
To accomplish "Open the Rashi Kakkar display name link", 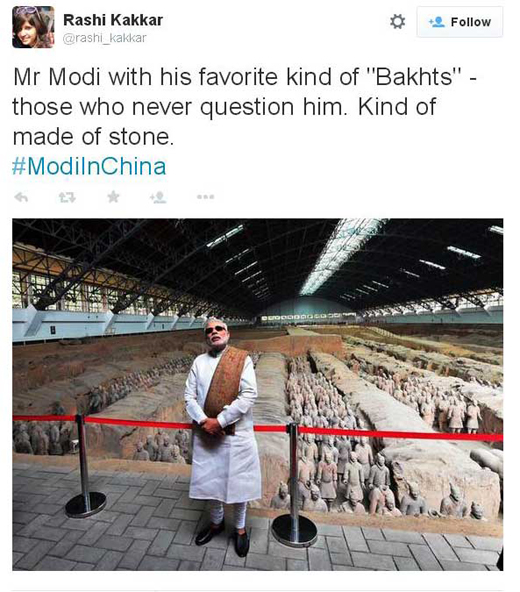I will [x=113, y=20].
